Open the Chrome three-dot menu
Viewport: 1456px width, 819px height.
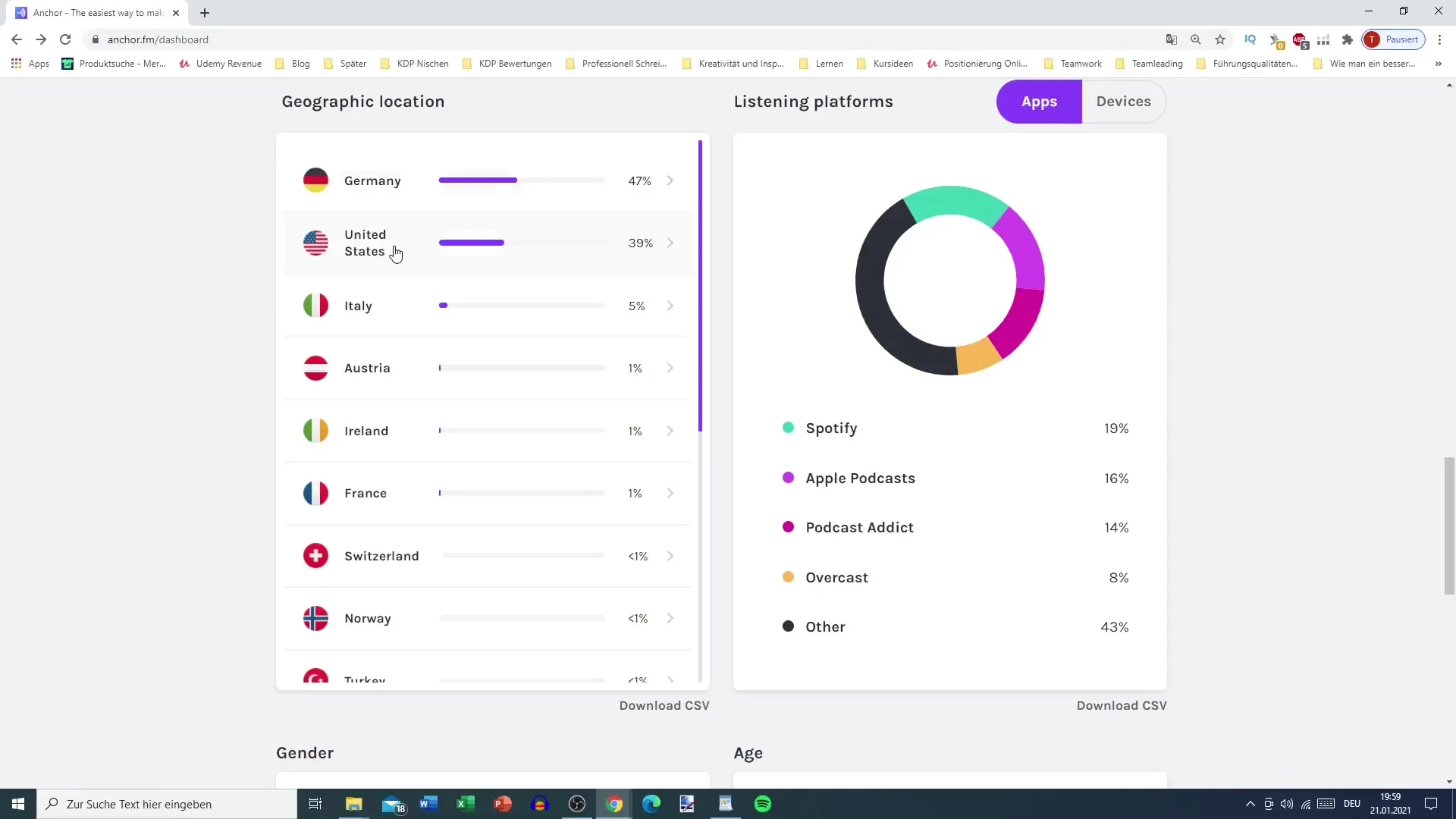tap(1439, 39)
